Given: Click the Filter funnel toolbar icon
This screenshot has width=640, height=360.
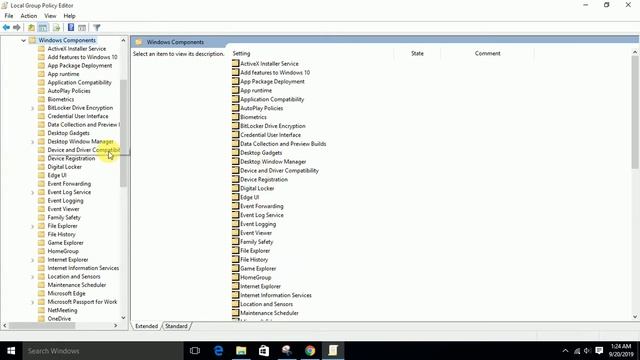Looking at the screenshot, I should (x=97, y=27).
